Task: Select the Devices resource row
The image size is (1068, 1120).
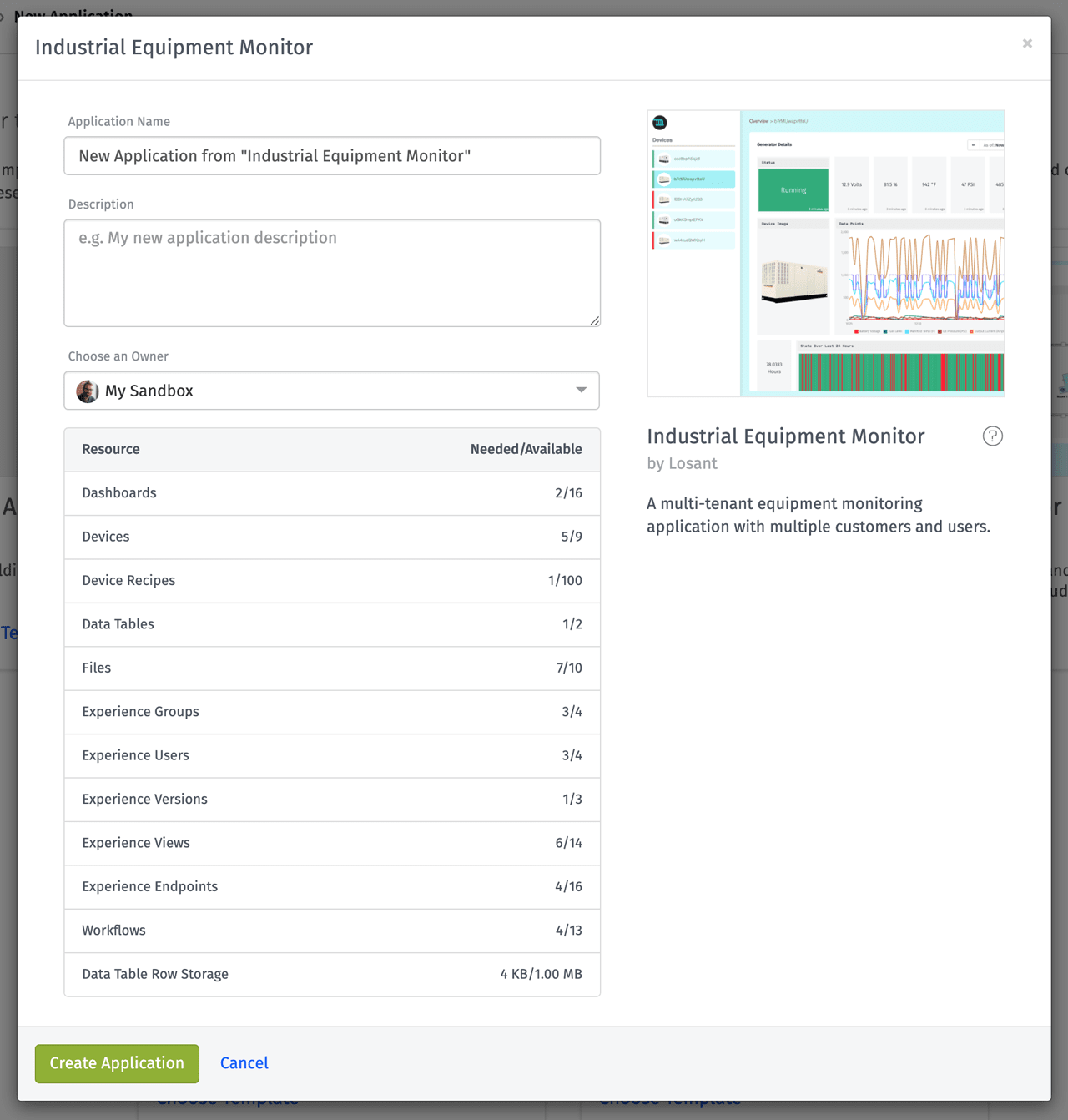Action: coord(332,537)
